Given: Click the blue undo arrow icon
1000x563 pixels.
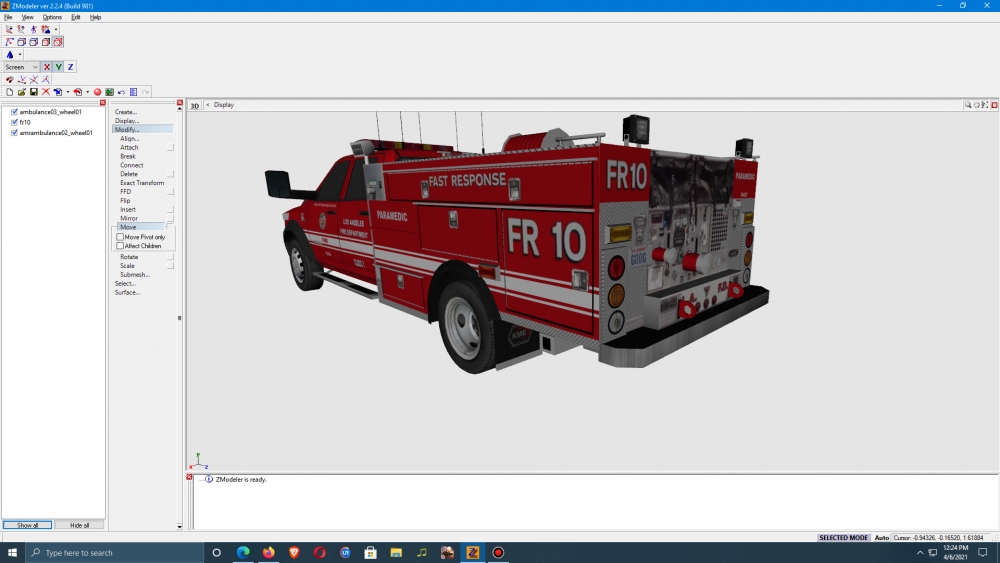Looking at the screenshot, I should tap(121, 92).
